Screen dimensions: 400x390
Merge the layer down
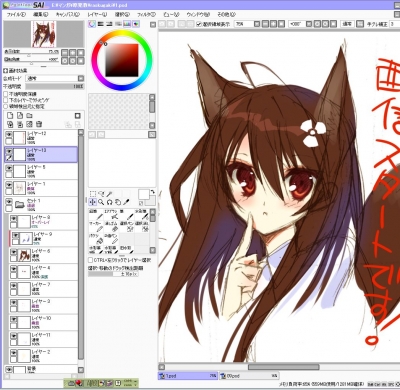coord(20,124)
